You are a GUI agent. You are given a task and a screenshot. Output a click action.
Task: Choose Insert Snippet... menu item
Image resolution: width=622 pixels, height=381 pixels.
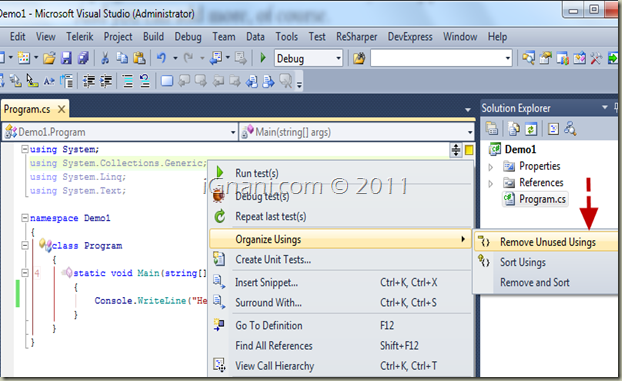[340, 282]
